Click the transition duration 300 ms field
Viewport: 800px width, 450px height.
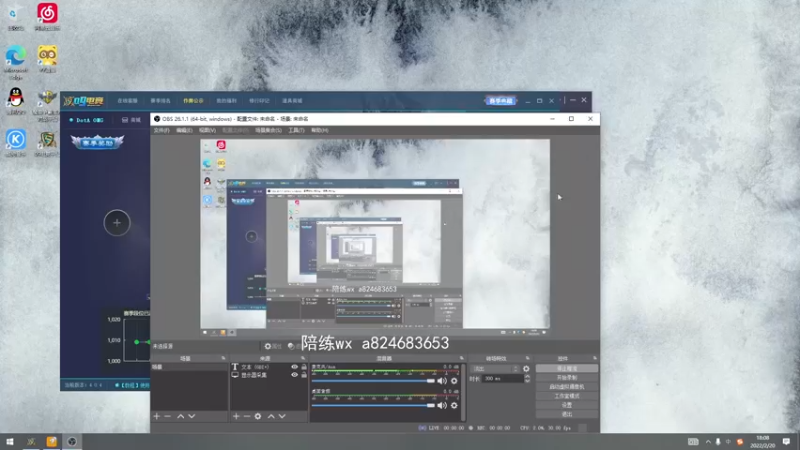[x=503, y=379]
